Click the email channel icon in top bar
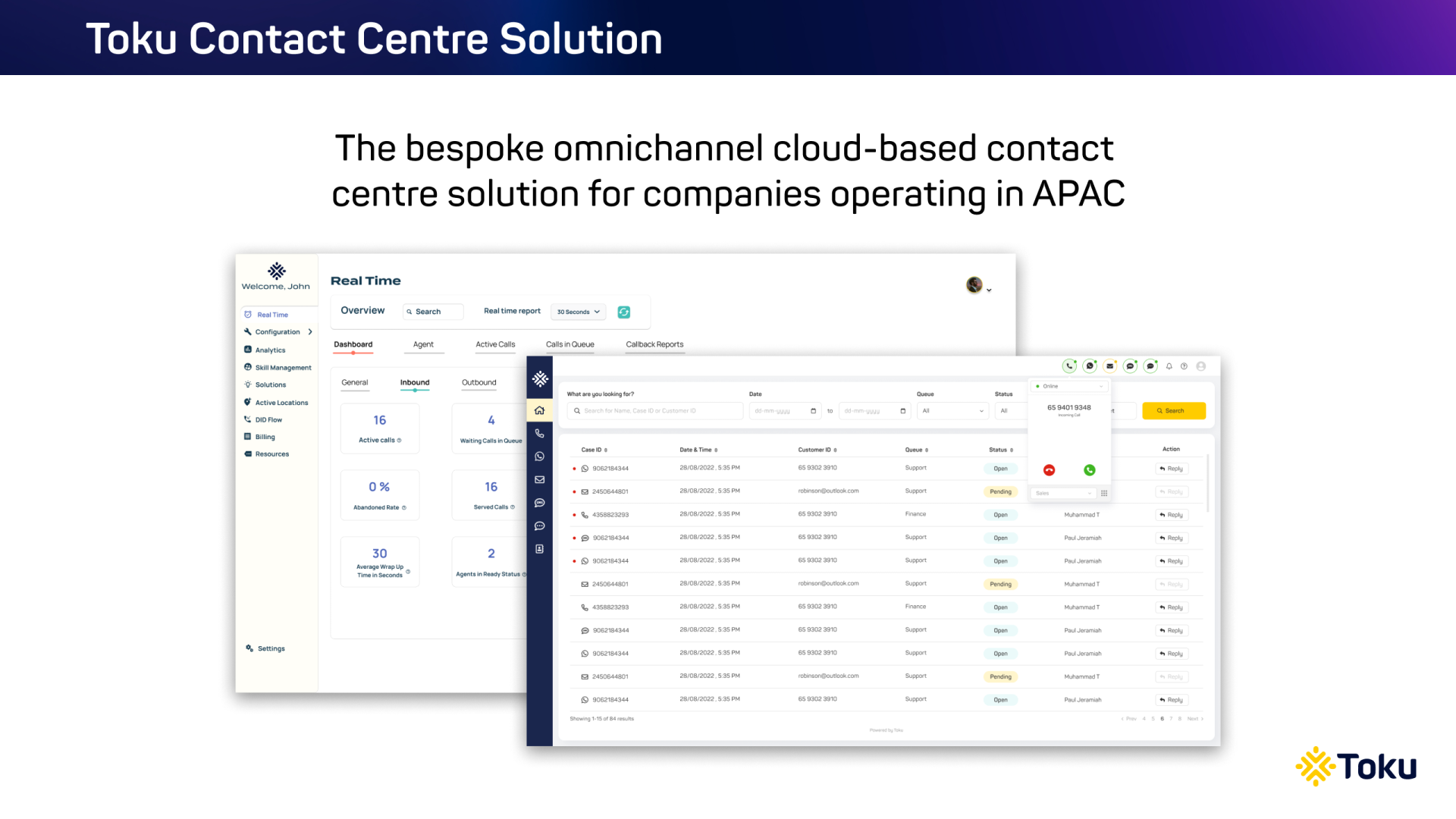The image size is (1456, 819). 1110,366
